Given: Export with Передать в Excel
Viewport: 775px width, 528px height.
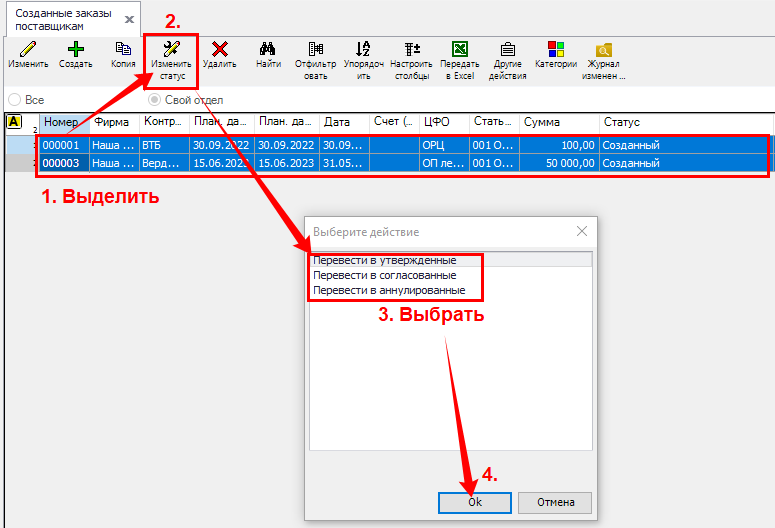Looking at the screenshot, I should pyautogui.click(x=459, y=49).
